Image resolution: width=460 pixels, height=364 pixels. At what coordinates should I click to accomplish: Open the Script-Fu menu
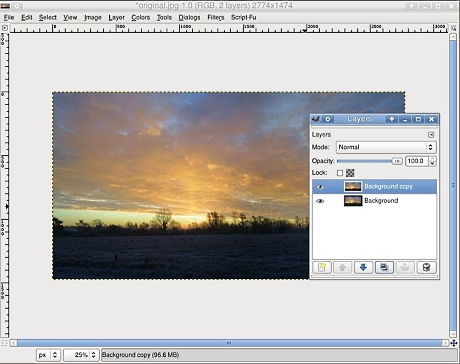[x=244, y=17]
